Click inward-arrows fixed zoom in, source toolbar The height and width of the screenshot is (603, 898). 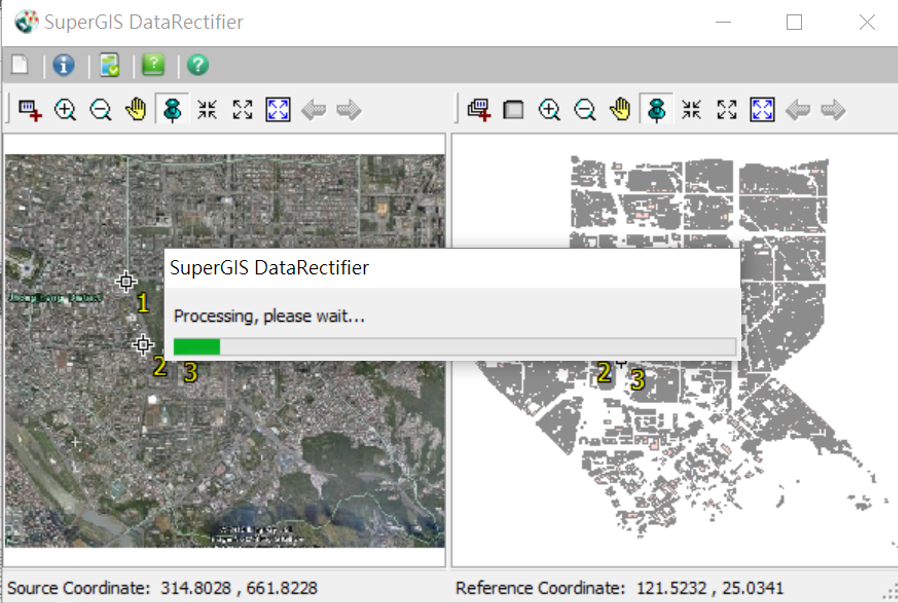[x=207, y=109]
